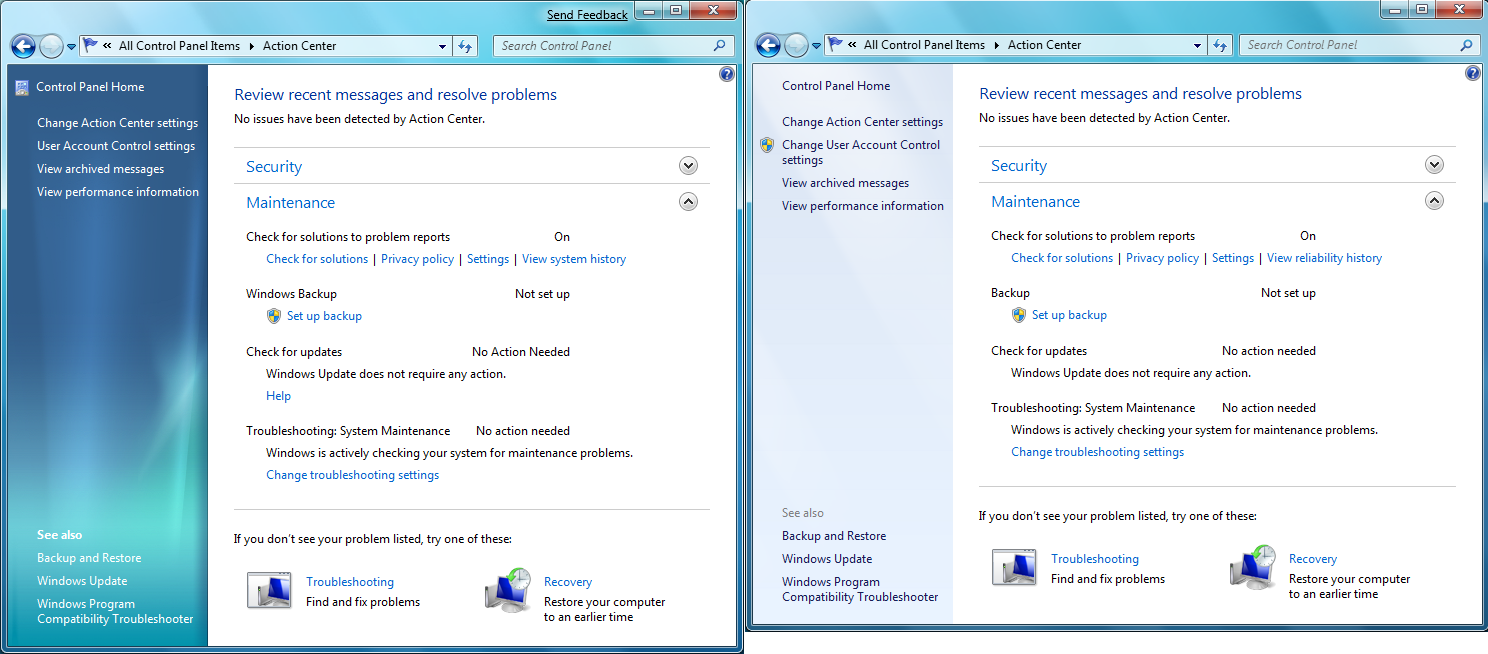1488x654 pixels.
Task: Open Help with the question mark icon
Action: (727, 73)
